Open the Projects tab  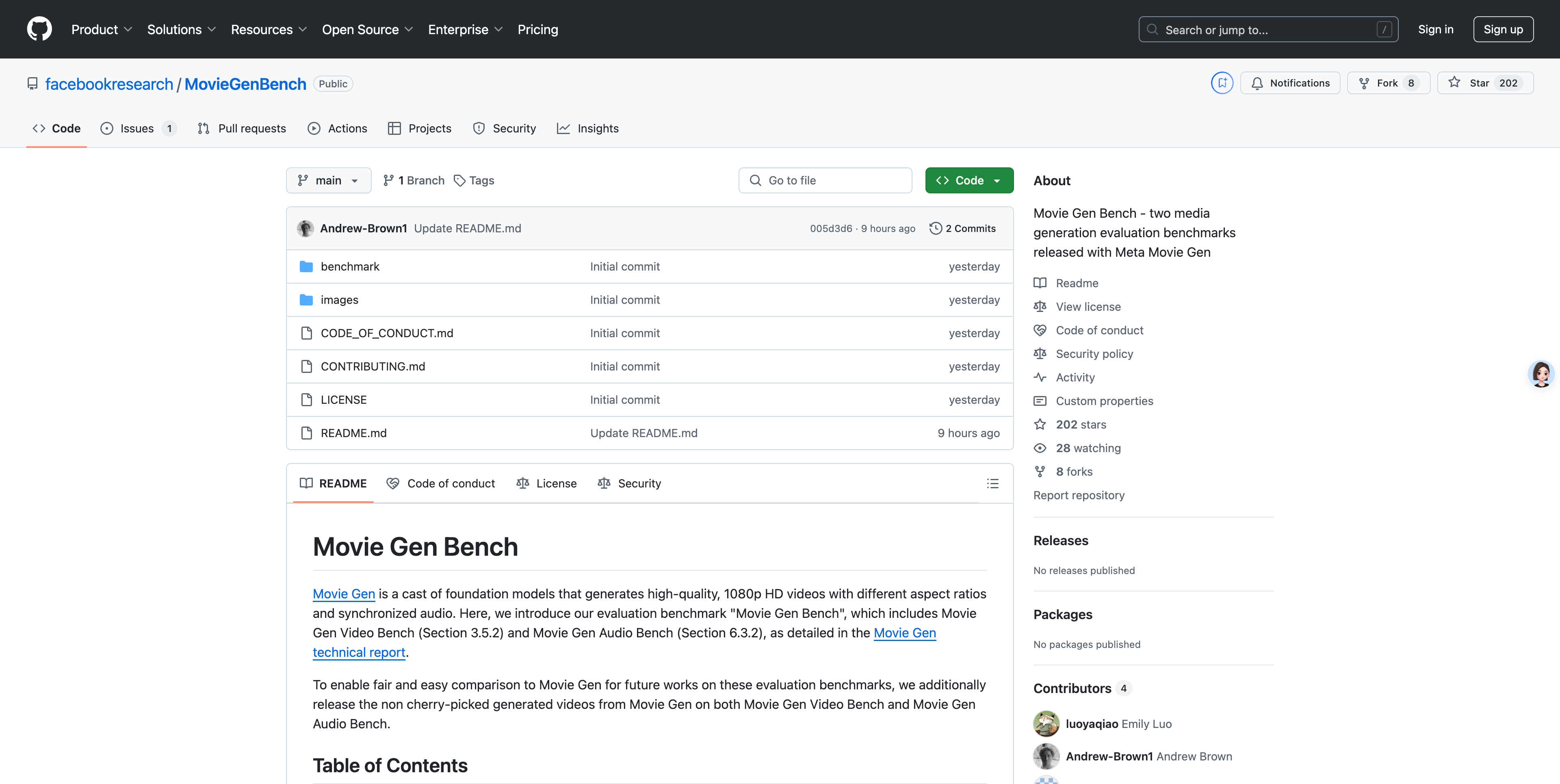click(x=420, y=128)
